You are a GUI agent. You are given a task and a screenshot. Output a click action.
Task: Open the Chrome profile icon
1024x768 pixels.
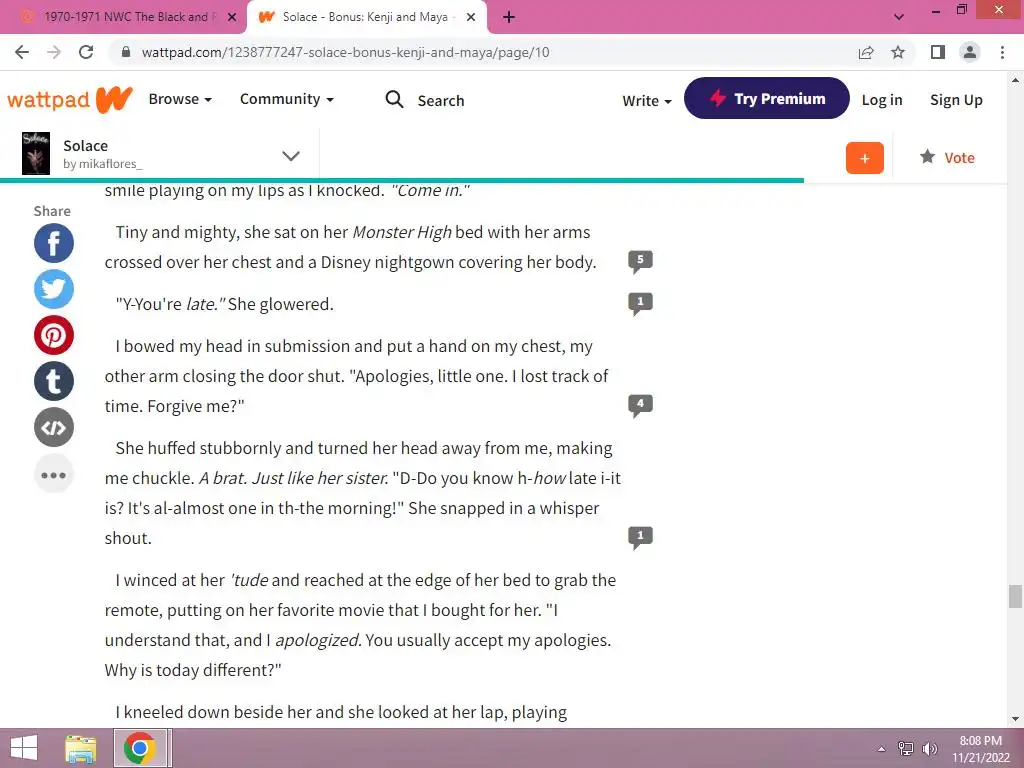[x=970, y=52]
